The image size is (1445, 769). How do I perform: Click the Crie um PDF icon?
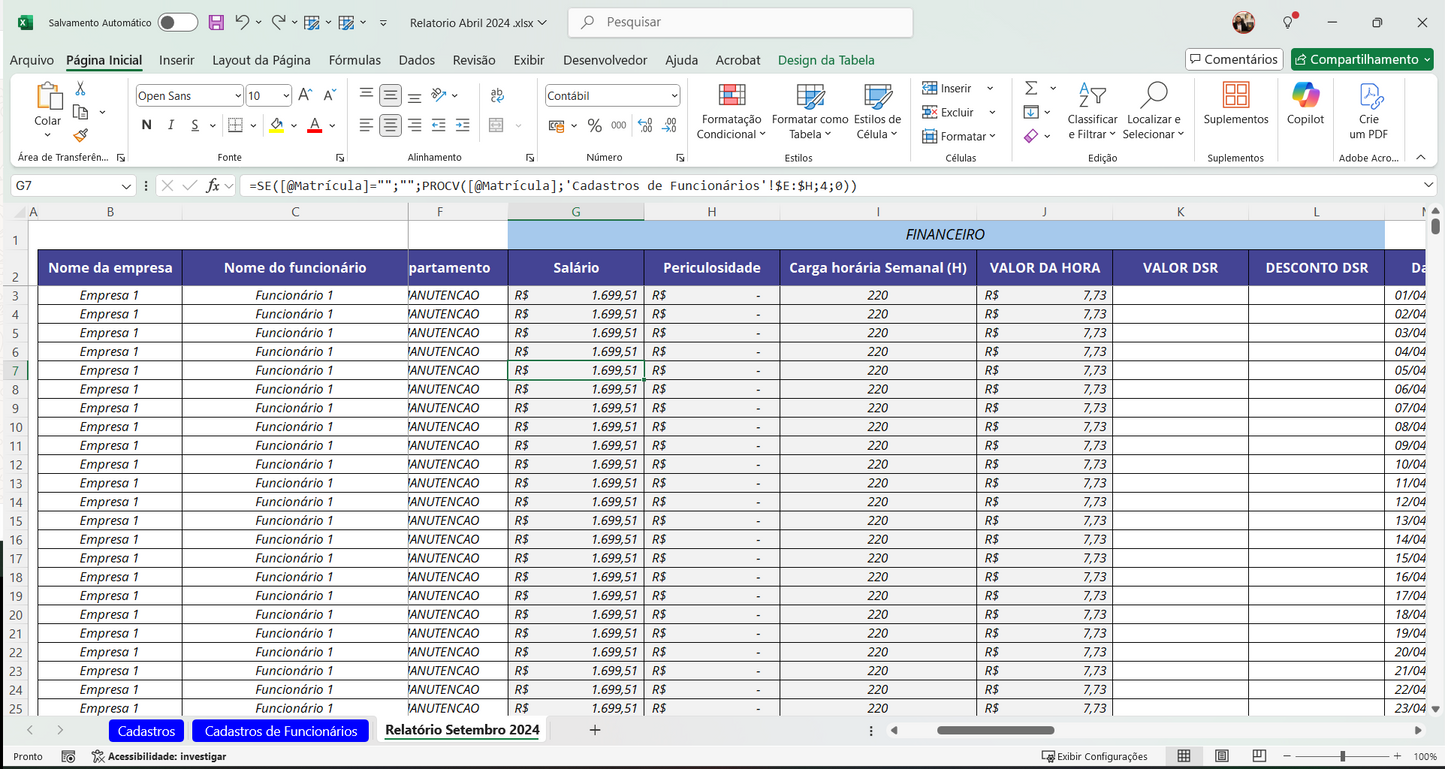pyautogui.click(x=1368, y=106)
